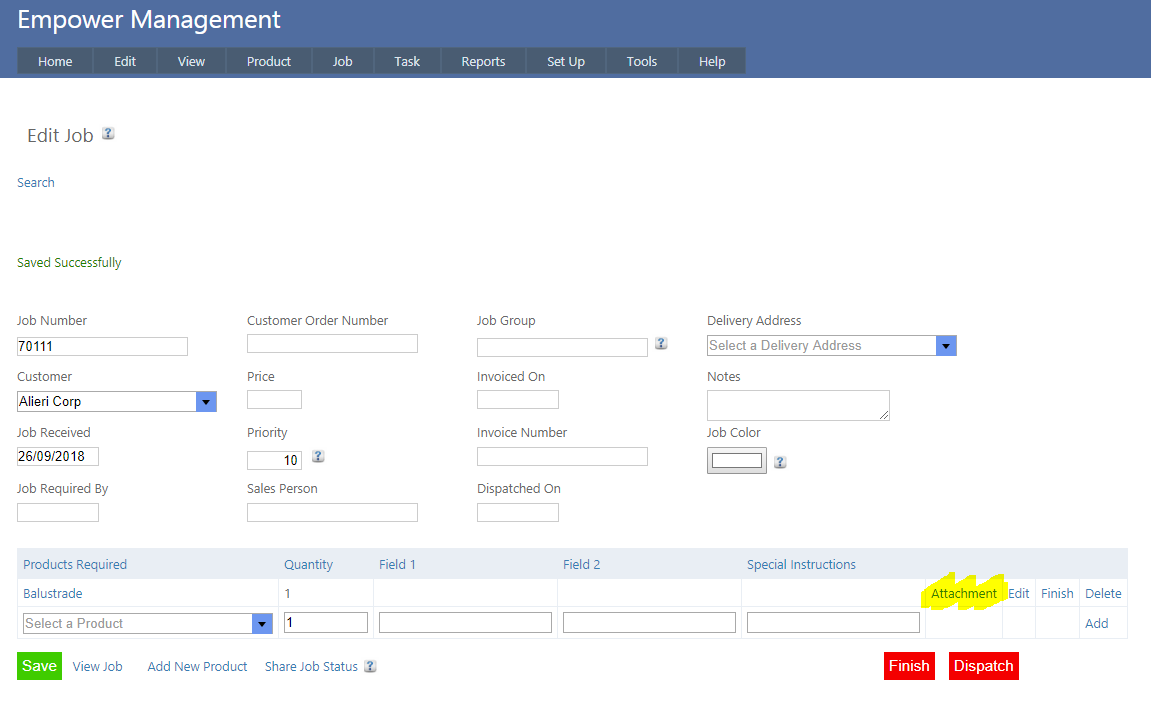1151x724 pixels.
Task: Open the Attachment link for Balustrade
Action: tap(963, 593)
